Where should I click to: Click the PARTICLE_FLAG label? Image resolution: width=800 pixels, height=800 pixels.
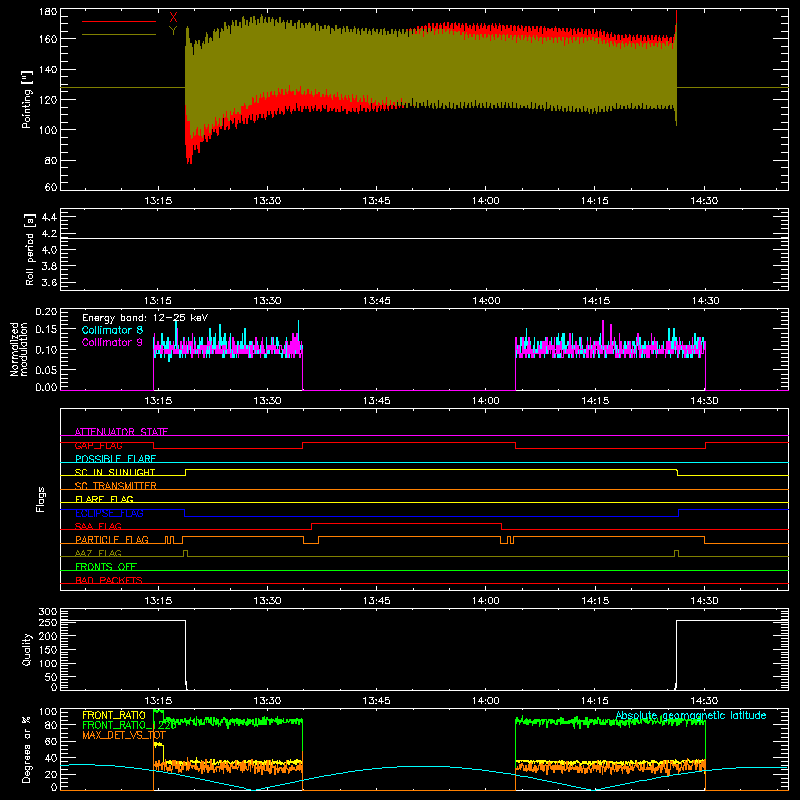pos(112,540)
